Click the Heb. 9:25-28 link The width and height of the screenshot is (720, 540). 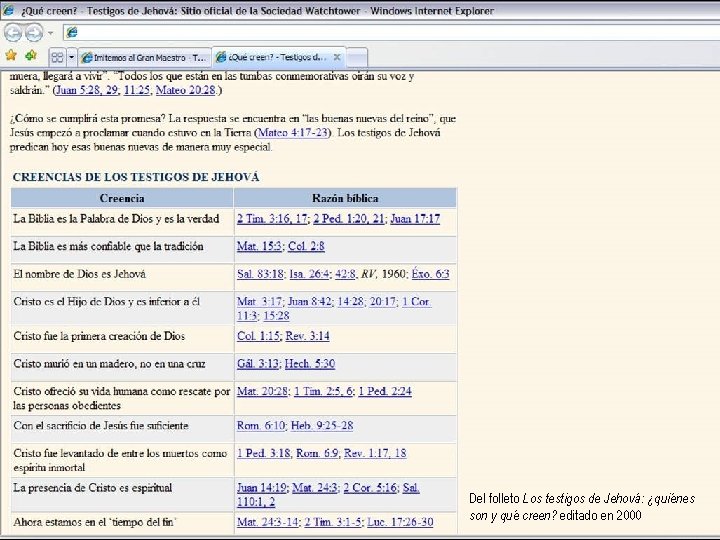point(322,426)
